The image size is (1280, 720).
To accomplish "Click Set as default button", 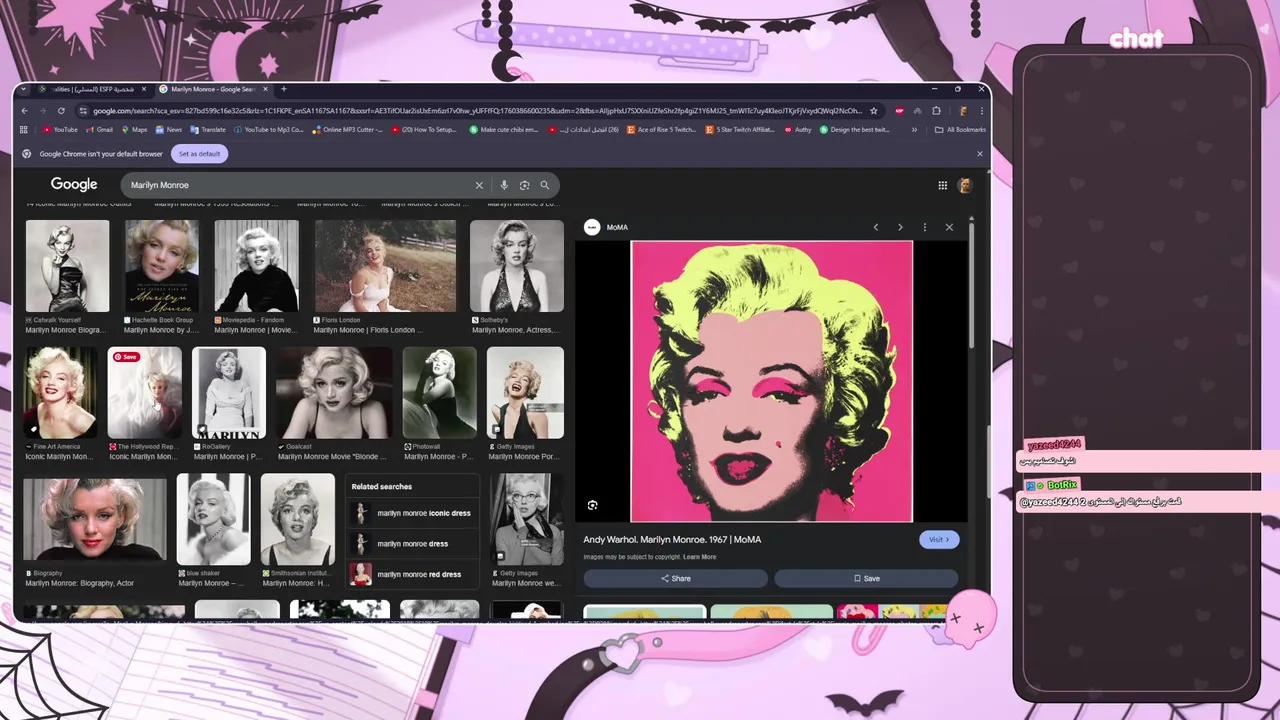I will [199, 154].
